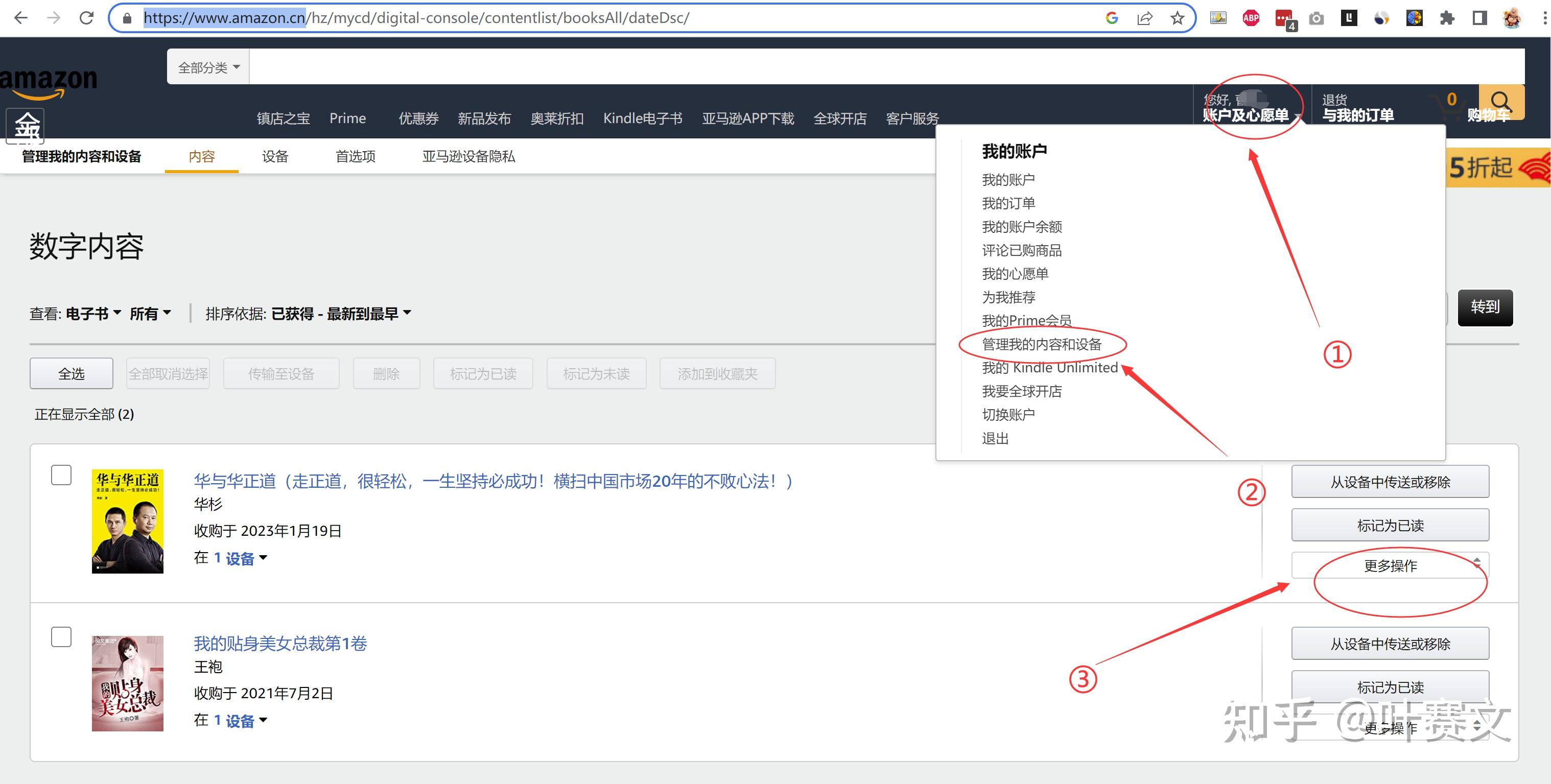Expand the sort by 已获得 dropdown

pos(341,314)
